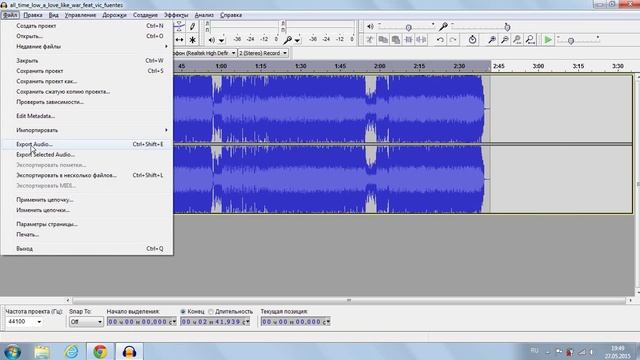Image resolution: width=640 pixels, height=360 pixels.
Task: Click the 3:00 mark on the timeline
Action: point(538,66)
